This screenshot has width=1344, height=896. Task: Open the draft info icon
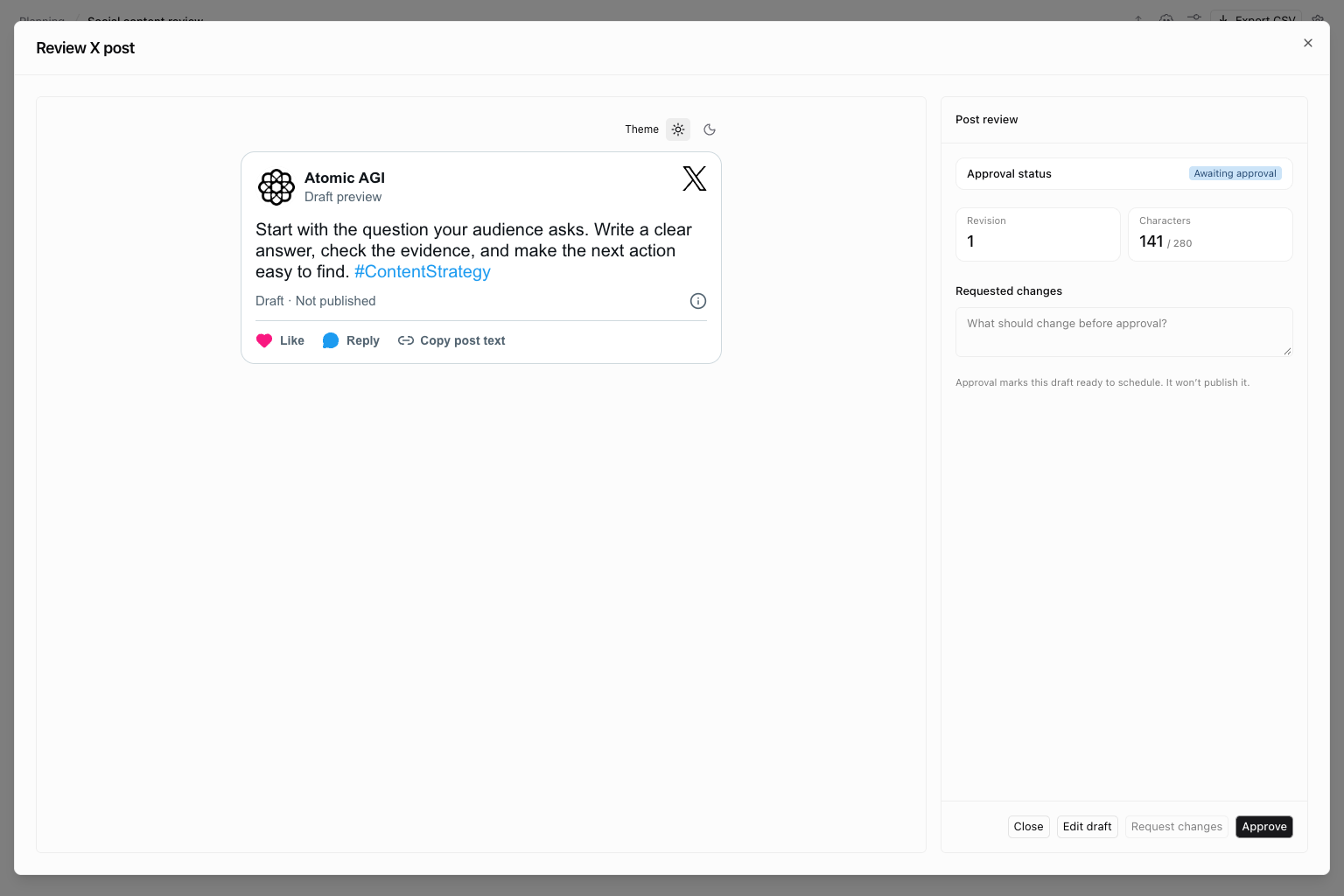[x=698, y=301]
